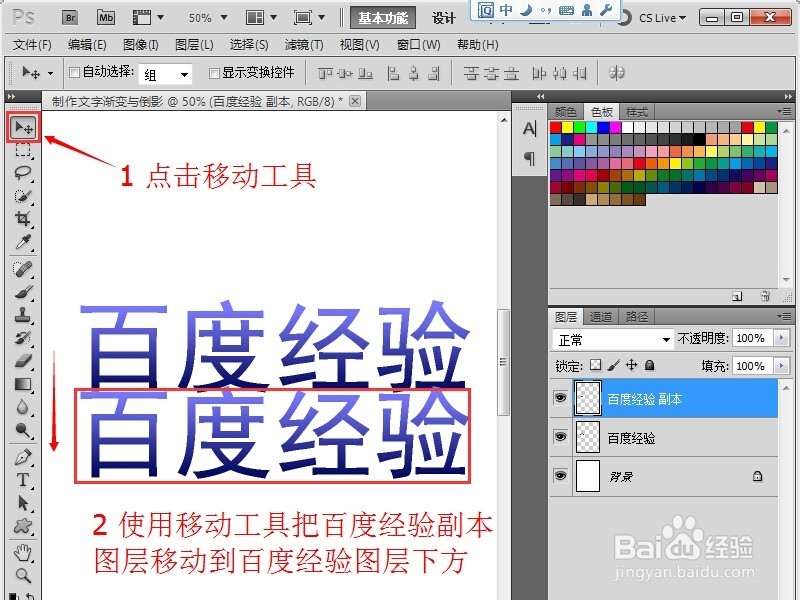Select the Move tool

click(x=22, y=126)
